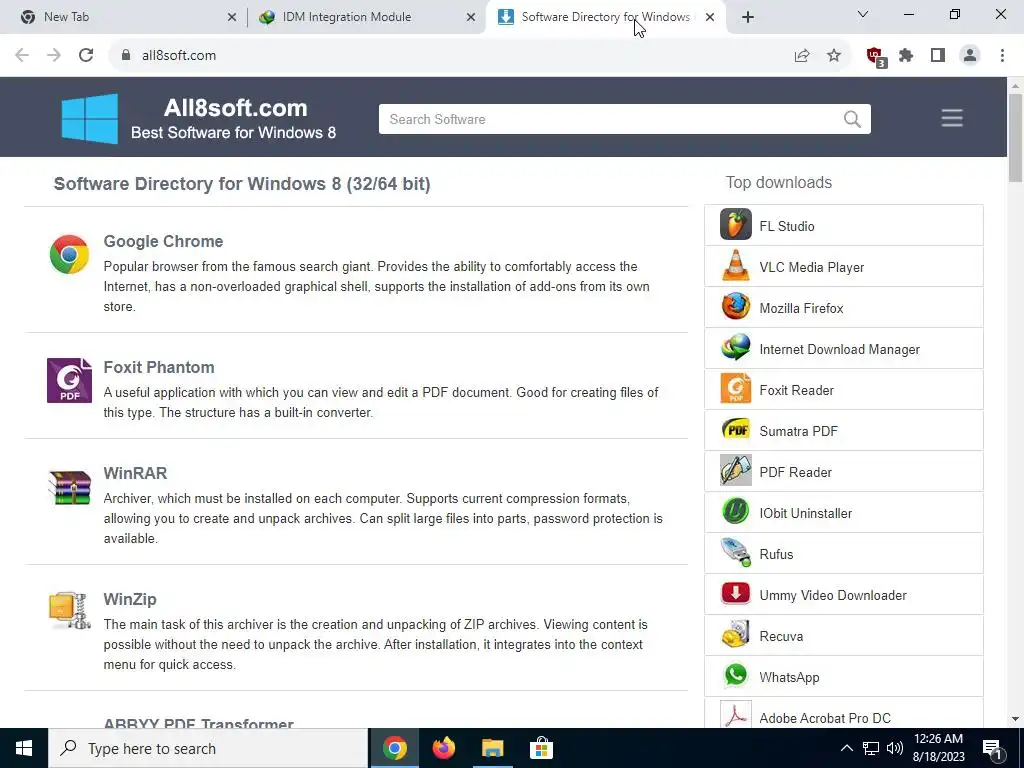Open the Foxit Phantom title link
The width and height of the screenshot is (1024, 768).
pyautogui.click(x=159, y=367)
